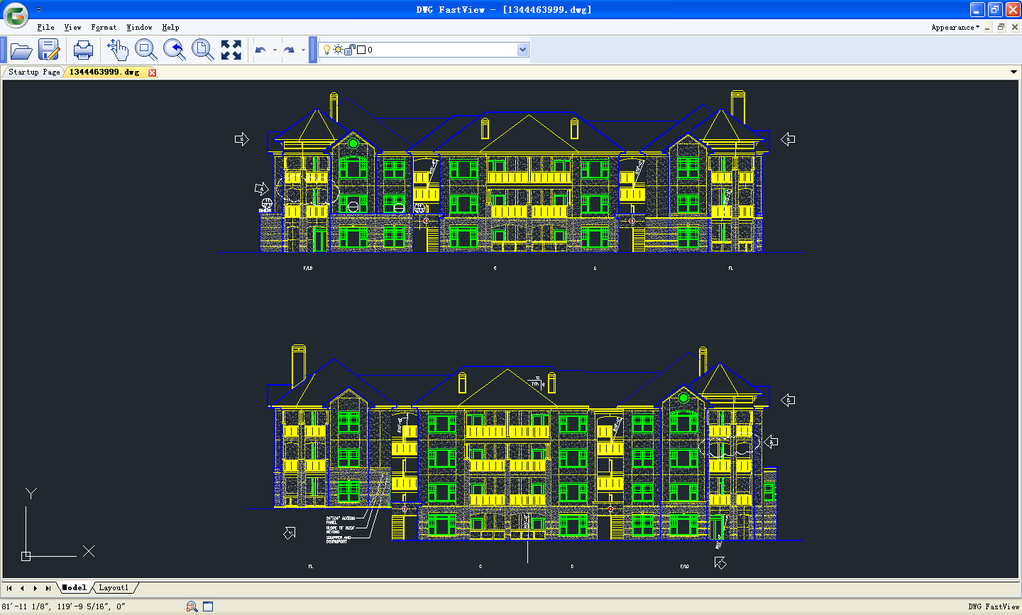Click the coordinate readout in status bar

click(63, 607)
